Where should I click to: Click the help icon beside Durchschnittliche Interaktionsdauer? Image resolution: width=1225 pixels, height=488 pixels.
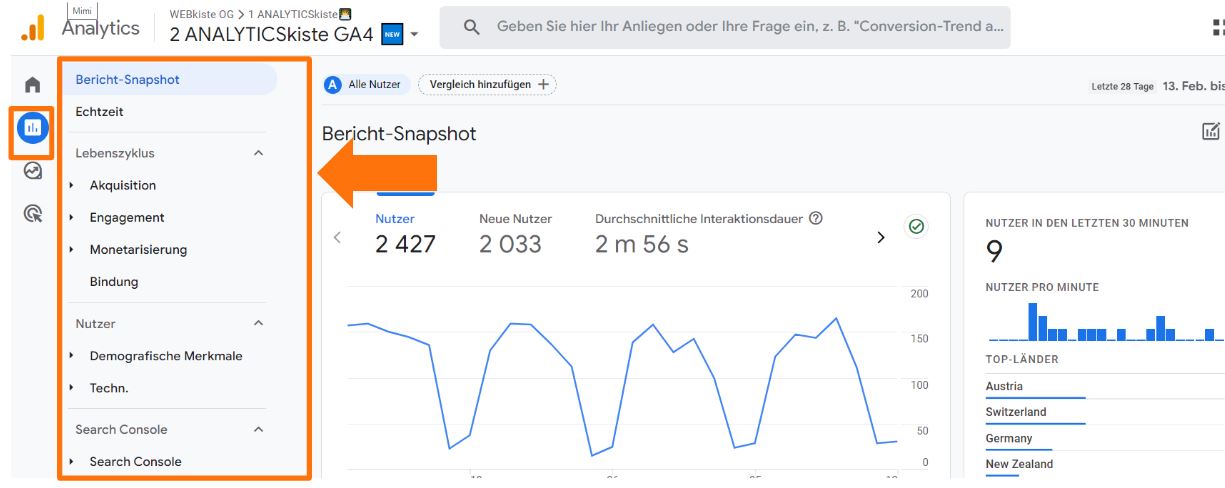click(816, 218)
